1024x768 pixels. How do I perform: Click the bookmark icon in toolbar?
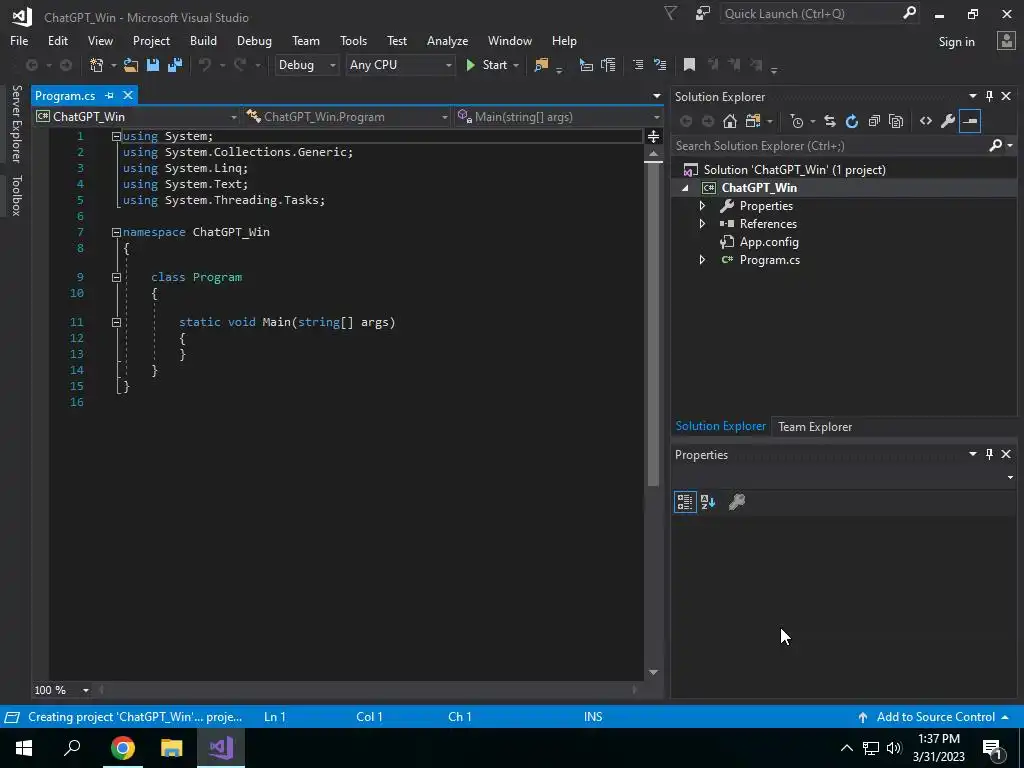(x=689, y=65)
